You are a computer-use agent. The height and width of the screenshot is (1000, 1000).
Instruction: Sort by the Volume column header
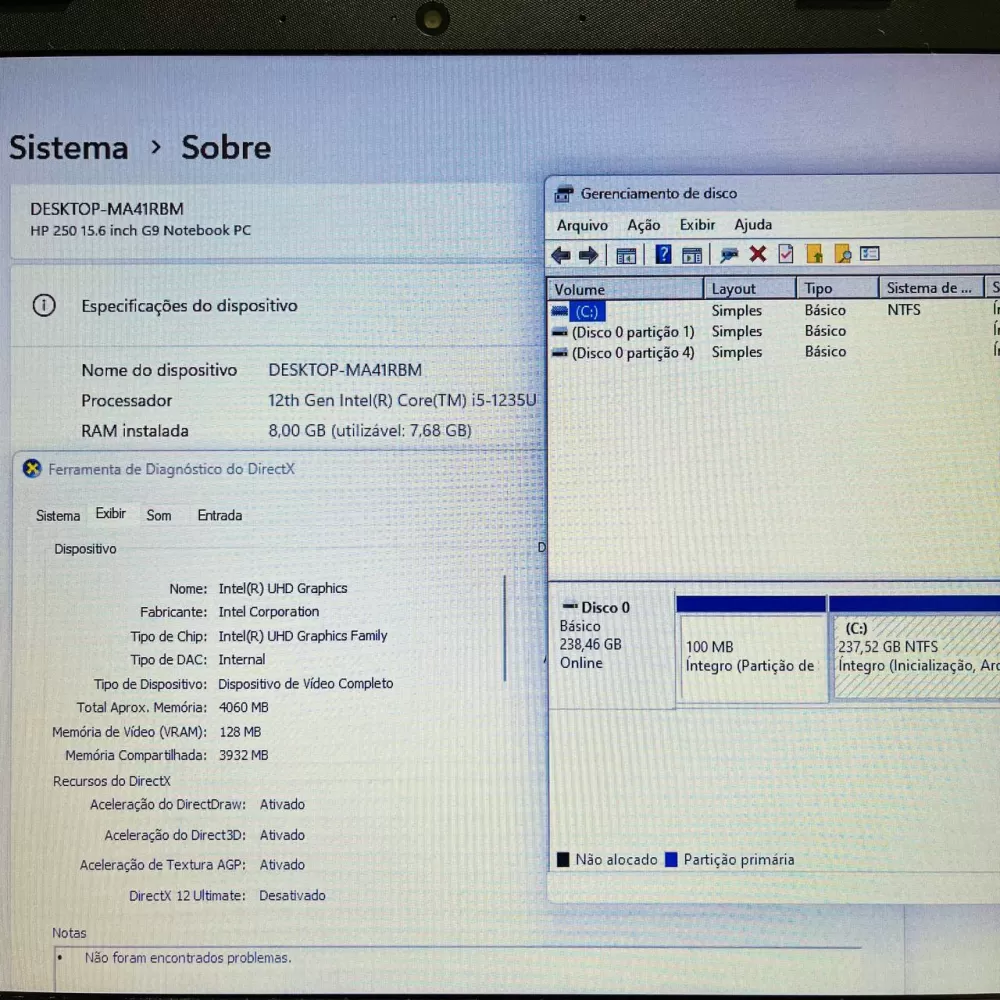tap(626, 289)
